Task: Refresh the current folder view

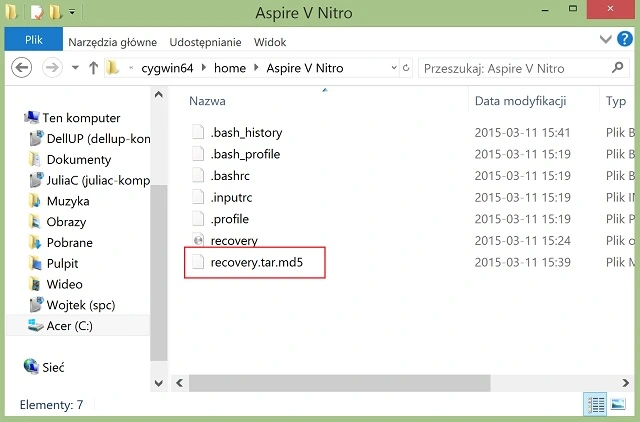Action: (406, 68)
